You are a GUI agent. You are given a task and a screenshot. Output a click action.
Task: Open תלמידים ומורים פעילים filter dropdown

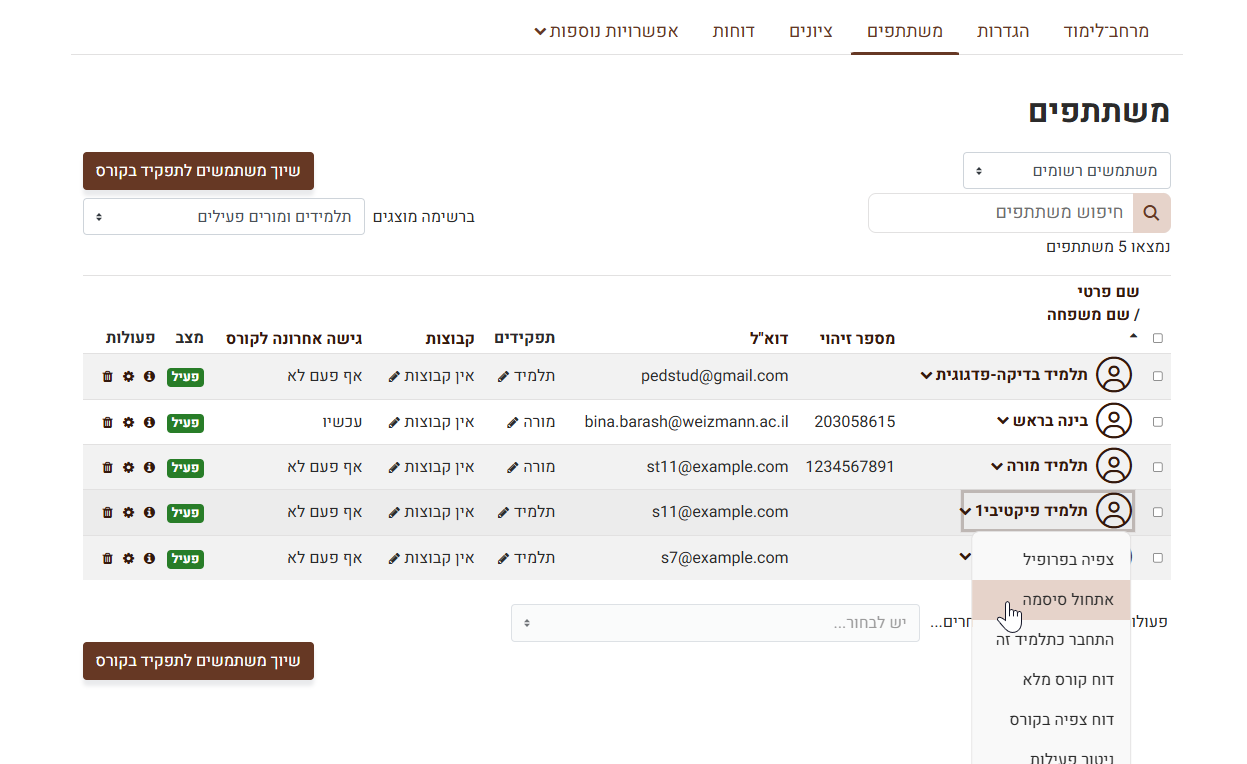[x=223, y=217]
